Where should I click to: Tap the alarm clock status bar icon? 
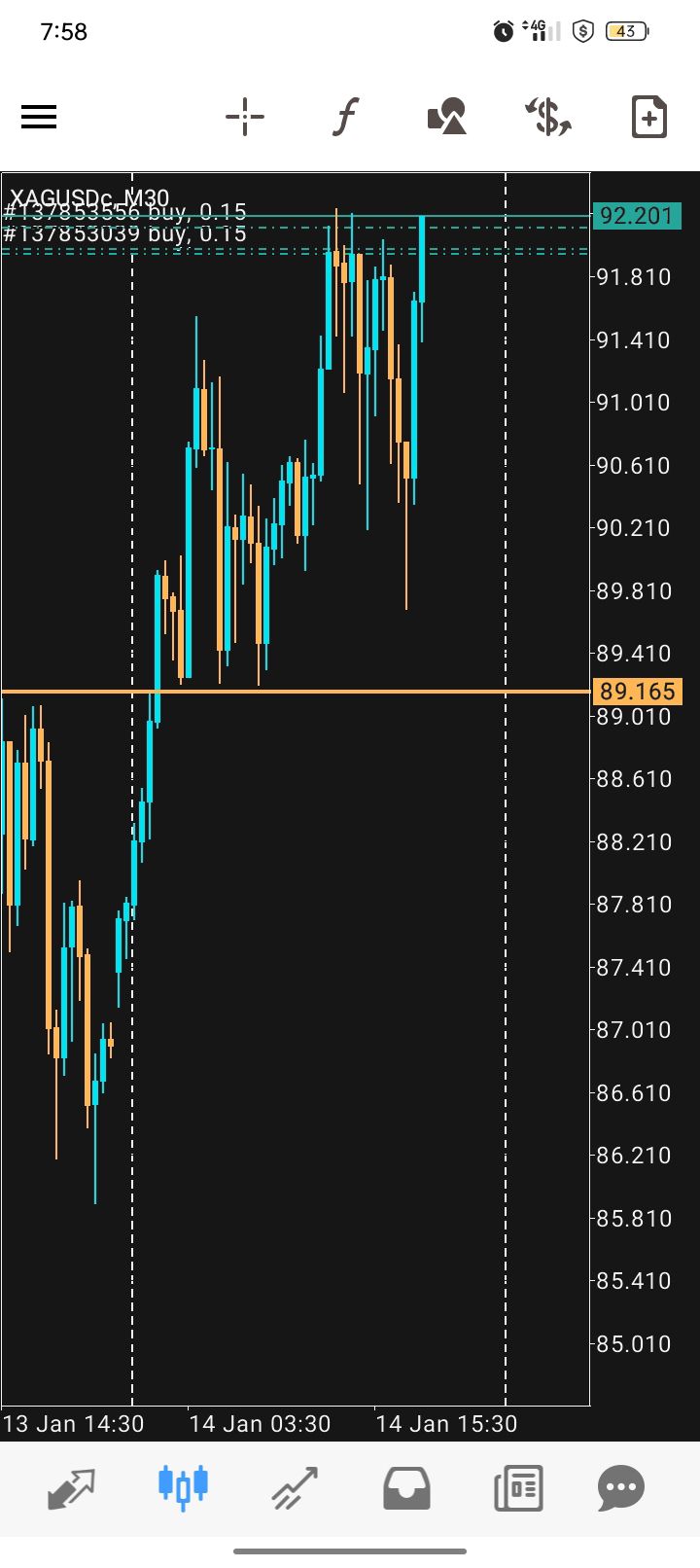pyautogui.click(x=504, y=32)
